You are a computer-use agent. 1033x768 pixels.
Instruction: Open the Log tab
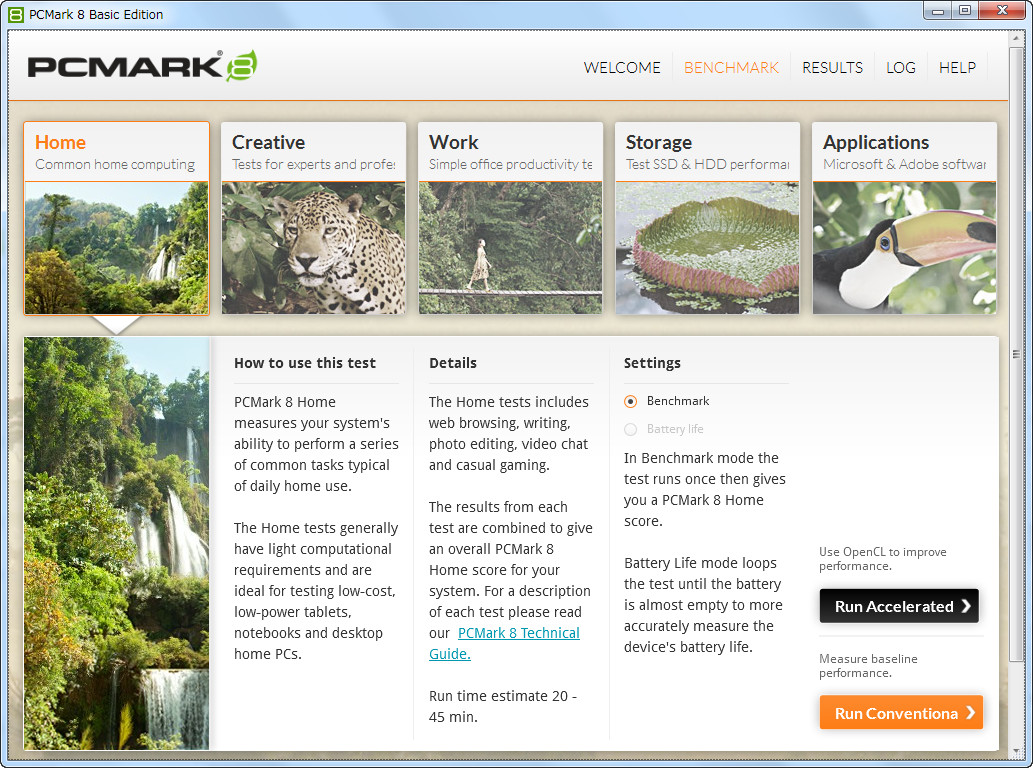(901, 67)
